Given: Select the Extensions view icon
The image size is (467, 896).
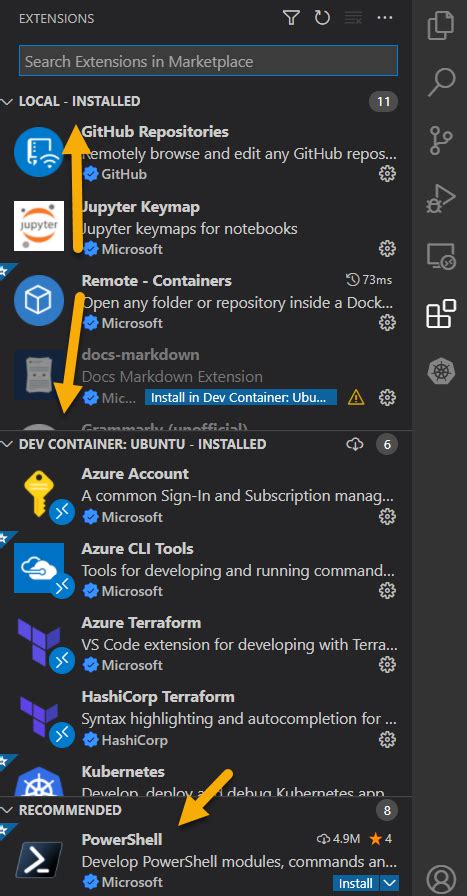Looking at the screenshot, I should point(441,313).
